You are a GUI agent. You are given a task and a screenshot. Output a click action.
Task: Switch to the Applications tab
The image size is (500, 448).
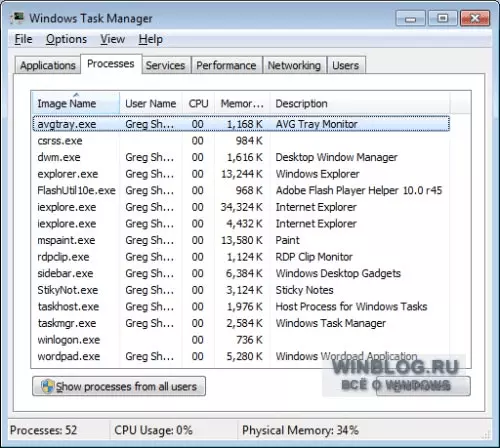pos(48,65)
